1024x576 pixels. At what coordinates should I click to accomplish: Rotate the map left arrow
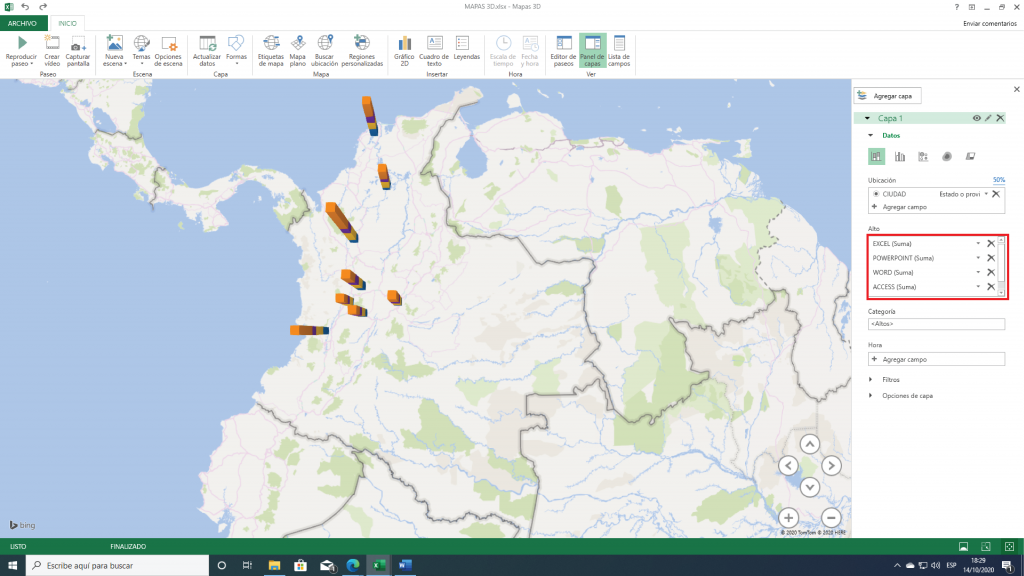788,466
